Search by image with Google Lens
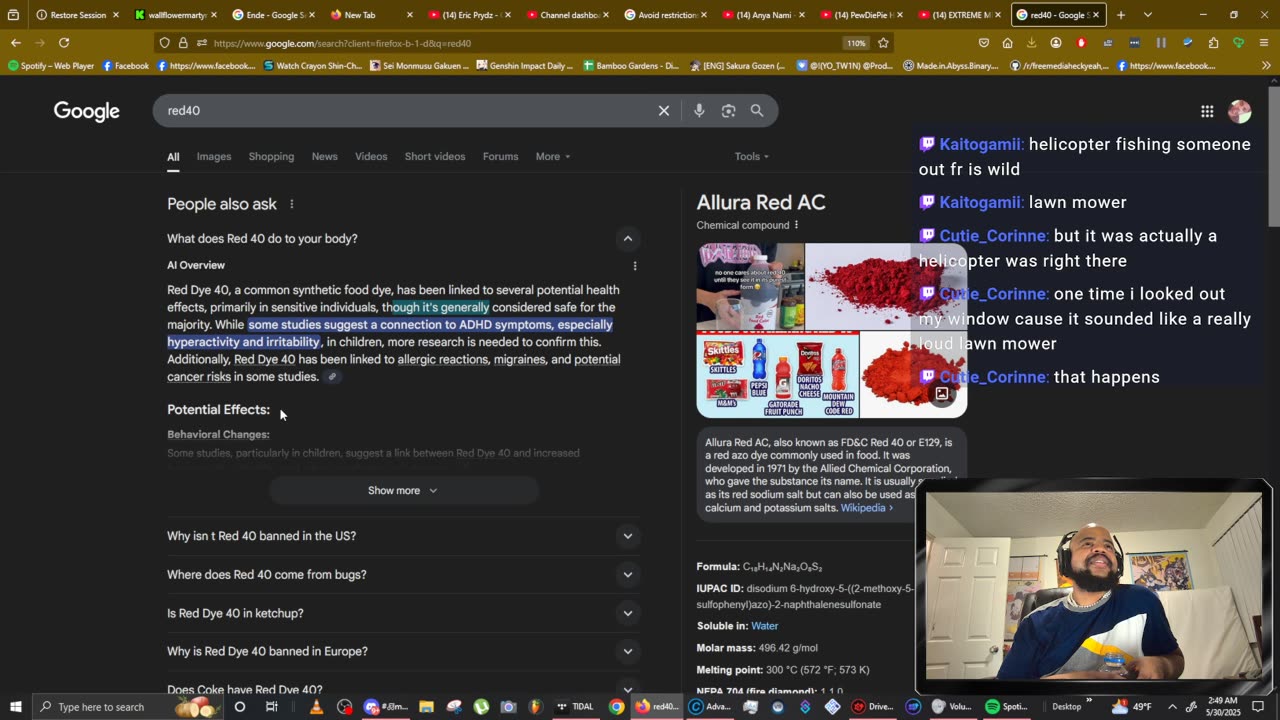 point(728,111)
